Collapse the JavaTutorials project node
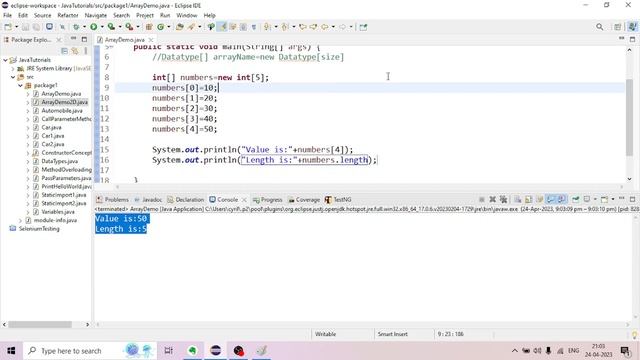Viewport: 640px width, 360px height. pyautogui.click(x=5, y=60)
